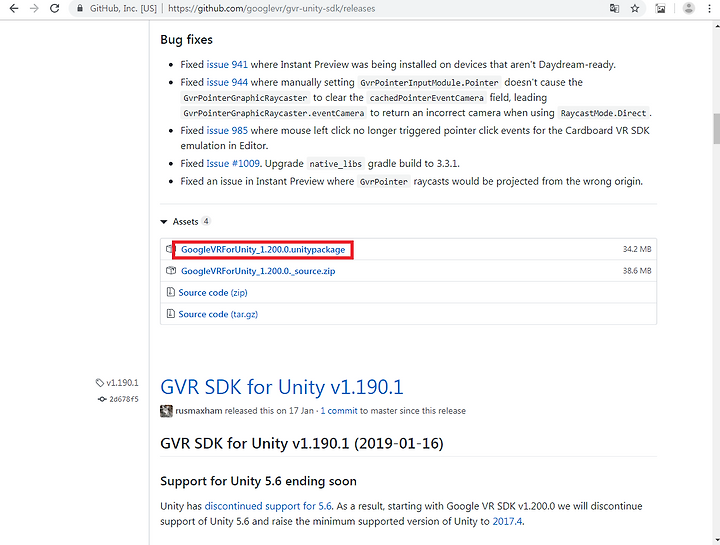The width and height of the screenshot is (720, 545).
Task: Open the user profile avatar icon
Action: click(x=688, y=8)
